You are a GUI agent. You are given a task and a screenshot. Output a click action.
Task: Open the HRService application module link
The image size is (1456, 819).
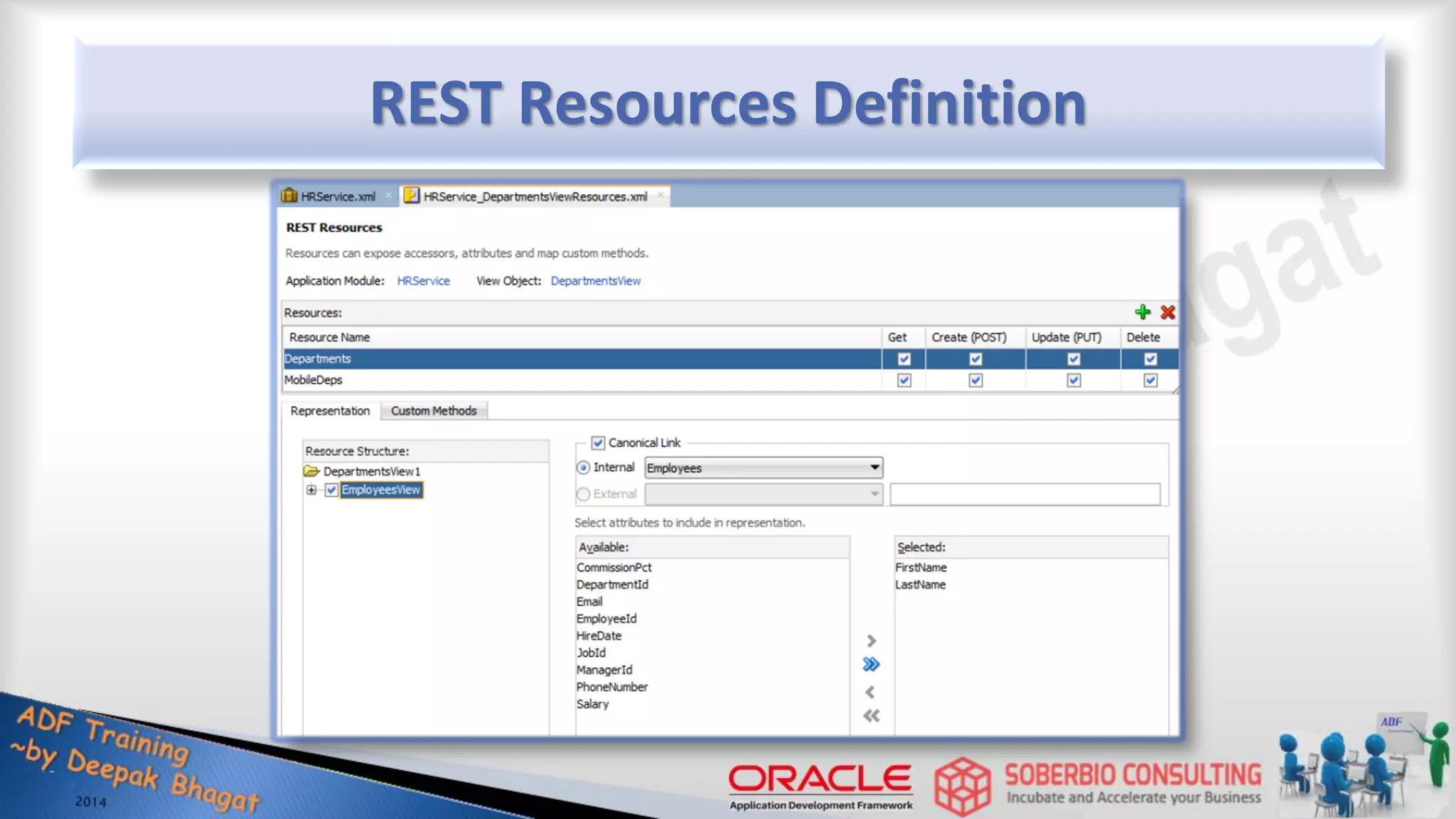point(423,281)
